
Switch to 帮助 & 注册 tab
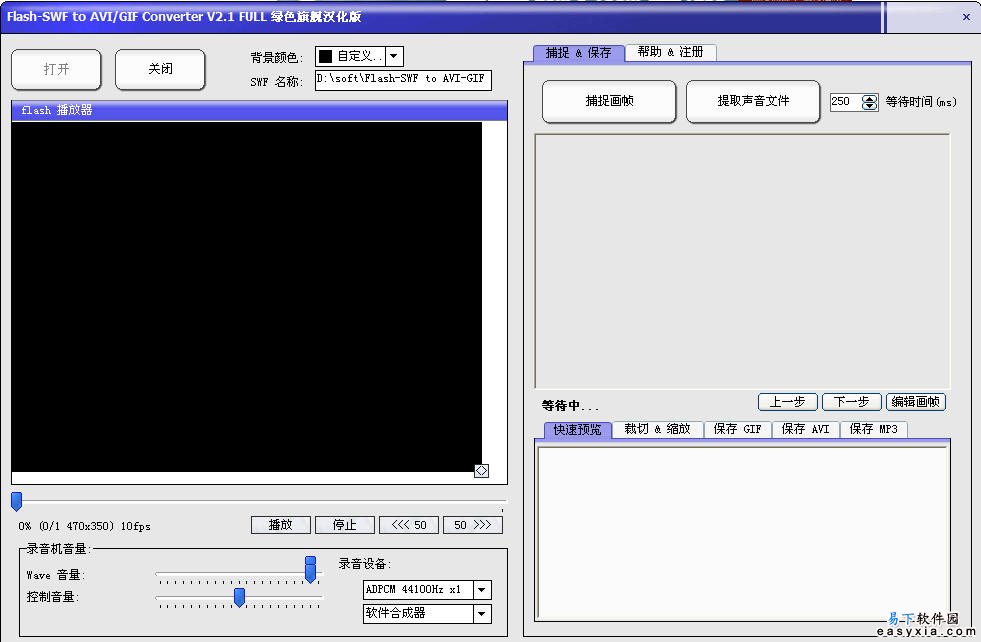pyautogui.click(x=671, y=53)
